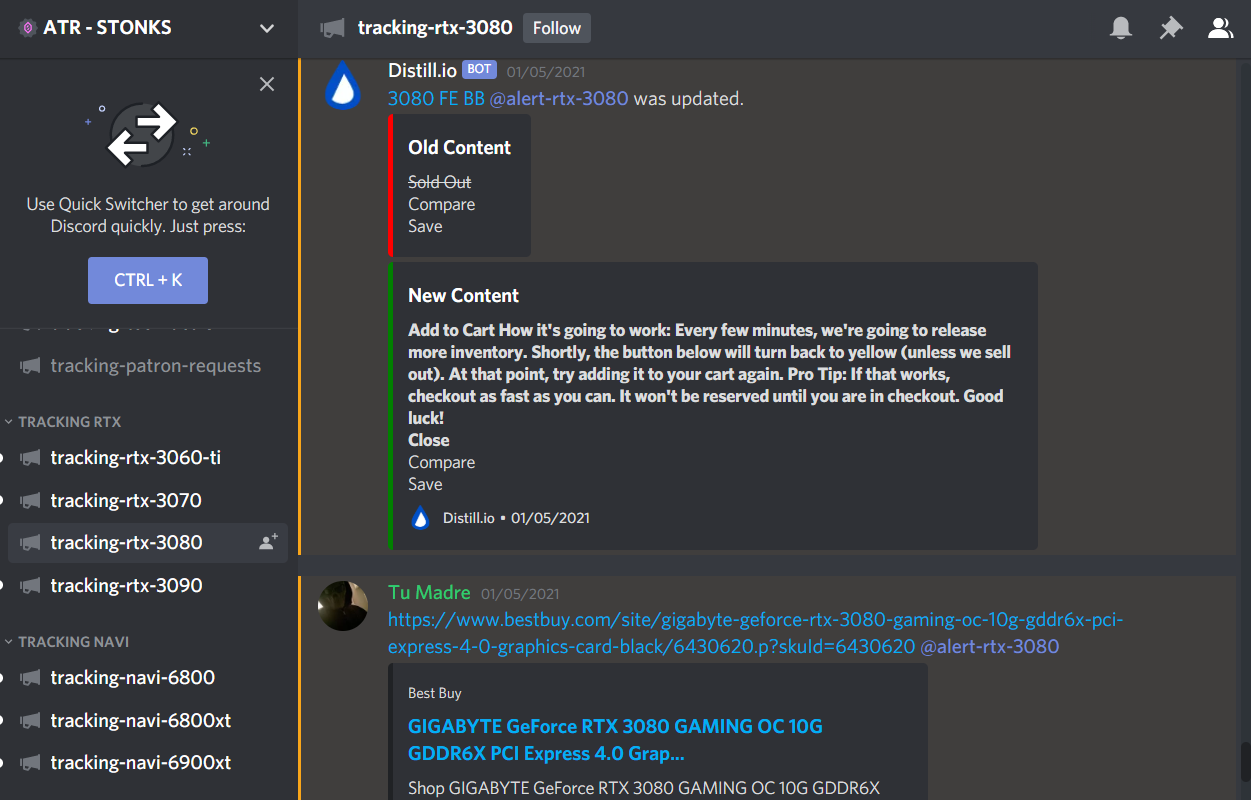The height and width of the screenshot is (800, 1251).
Task: Open tracking-rtx-3060-ti channel
Action: coord(148,458)
